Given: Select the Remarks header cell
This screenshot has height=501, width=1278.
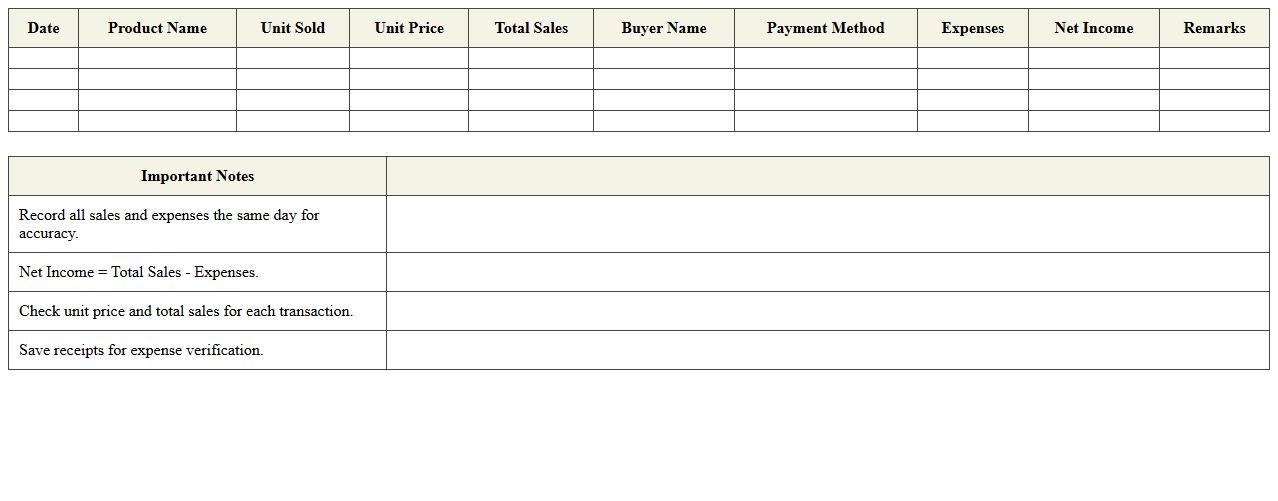Looking at the screenshot, I should click(1214, 28).
